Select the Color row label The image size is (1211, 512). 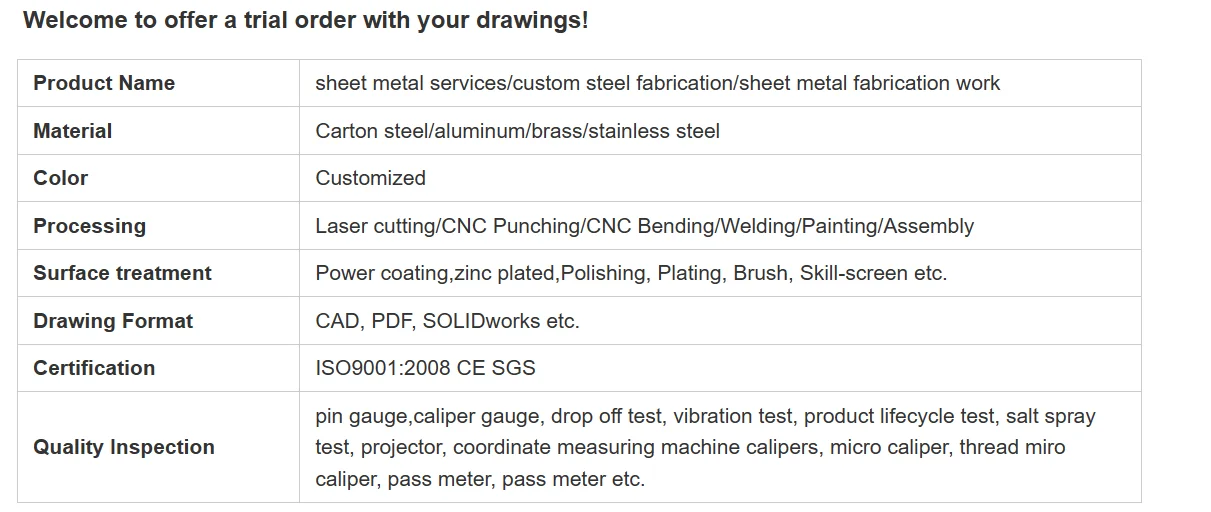coord(61,178)
